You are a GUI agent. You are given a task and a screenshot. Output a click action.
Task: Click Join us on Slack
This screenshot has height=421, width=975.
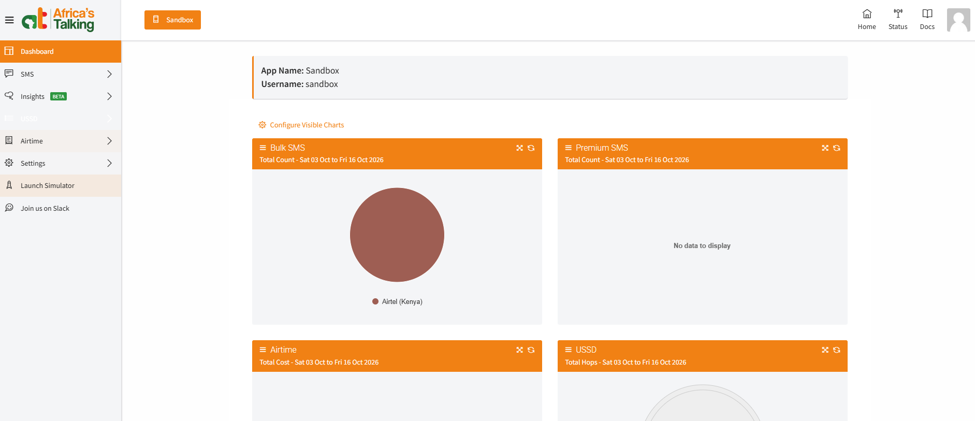[60, 208]
